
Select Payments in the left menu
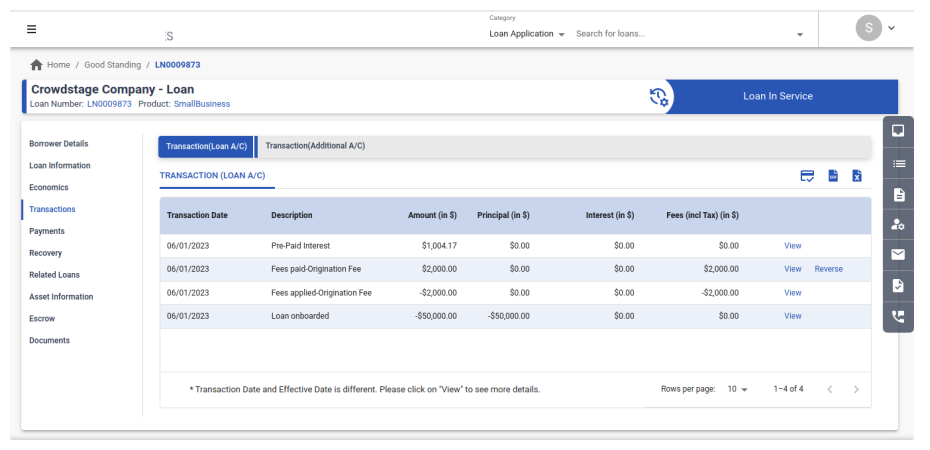tap(47, 231)
